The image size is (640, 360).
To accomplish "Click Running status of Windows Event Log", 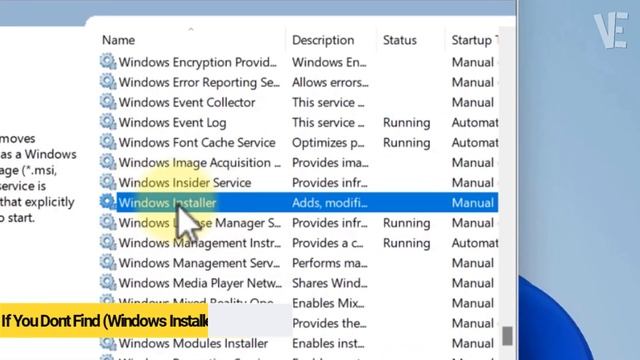I will tap(407, 122).
